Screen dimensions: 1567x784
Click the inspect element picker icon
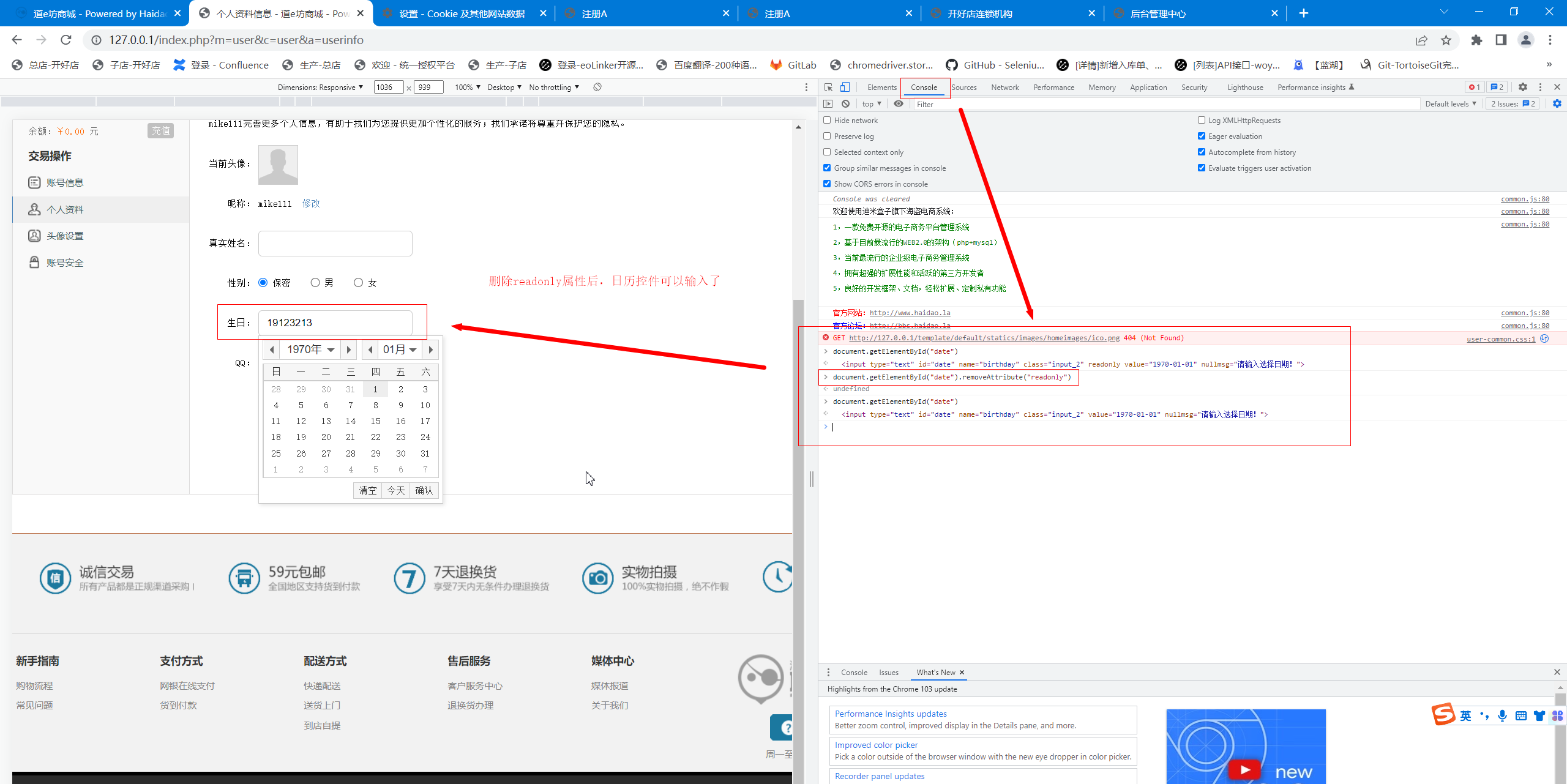tap(828, 88)
